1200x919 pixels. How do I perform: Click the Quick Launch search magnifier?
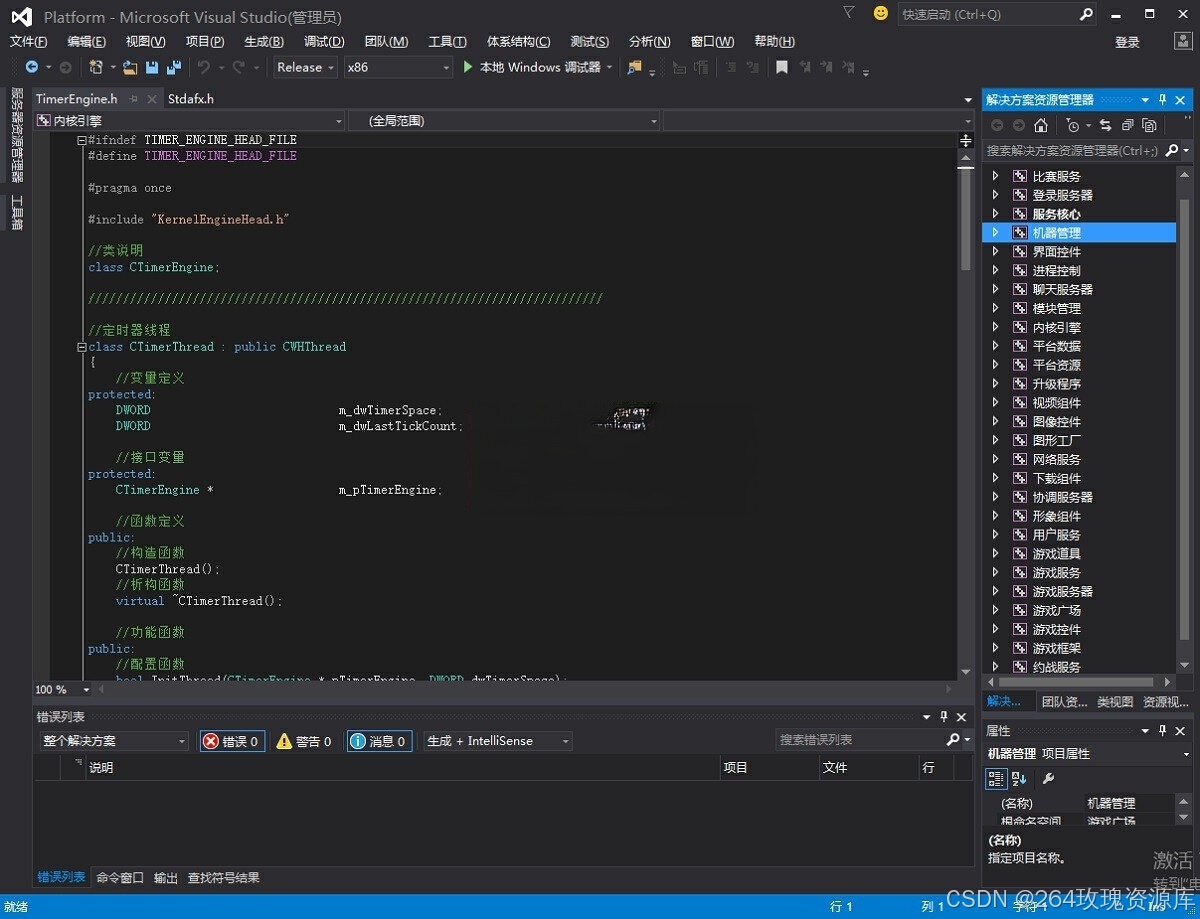(x=1086, y=14)
